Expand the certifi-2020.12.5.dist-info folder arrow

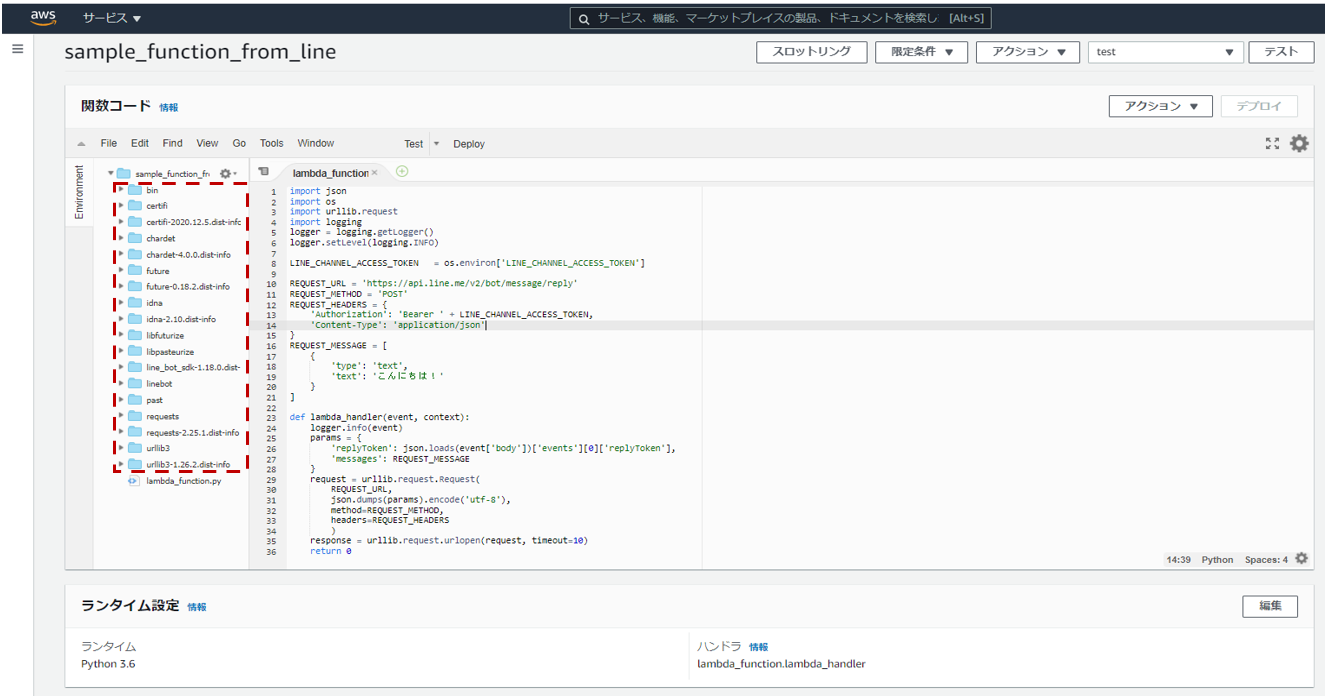[121, 222]
